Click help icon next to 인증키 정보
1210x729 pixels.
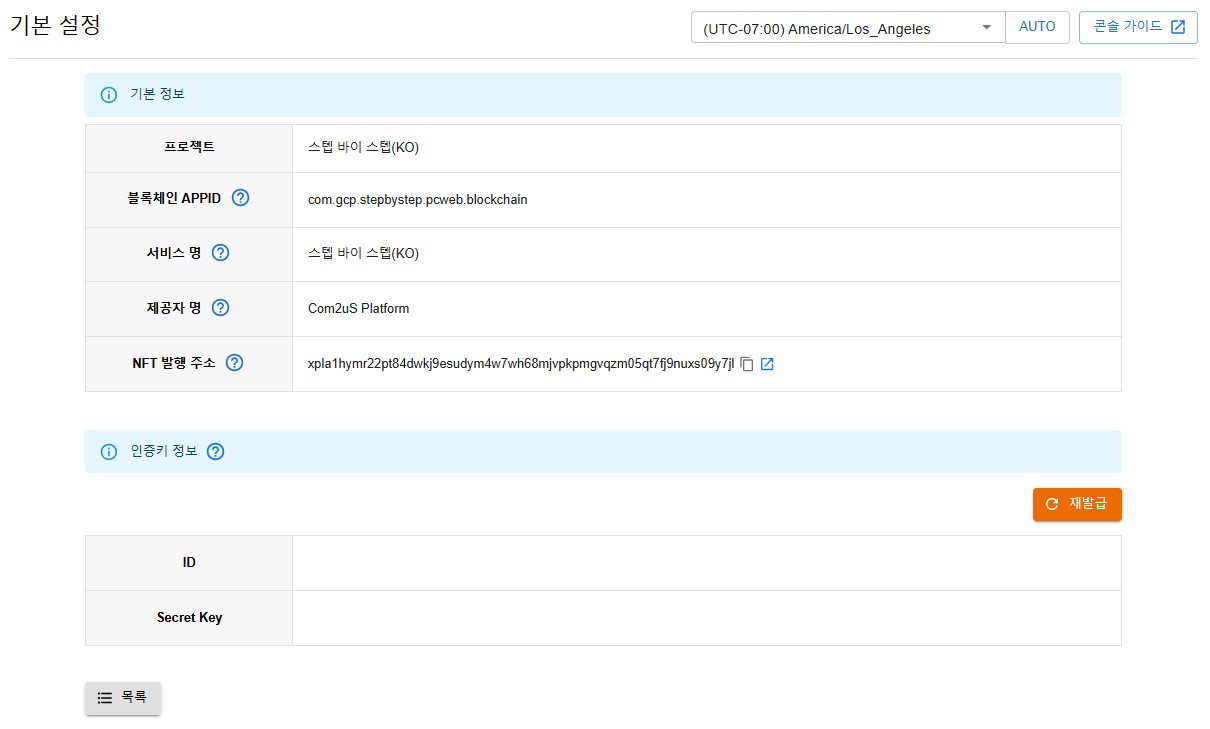pyautogui.click(x=215, y=452)
